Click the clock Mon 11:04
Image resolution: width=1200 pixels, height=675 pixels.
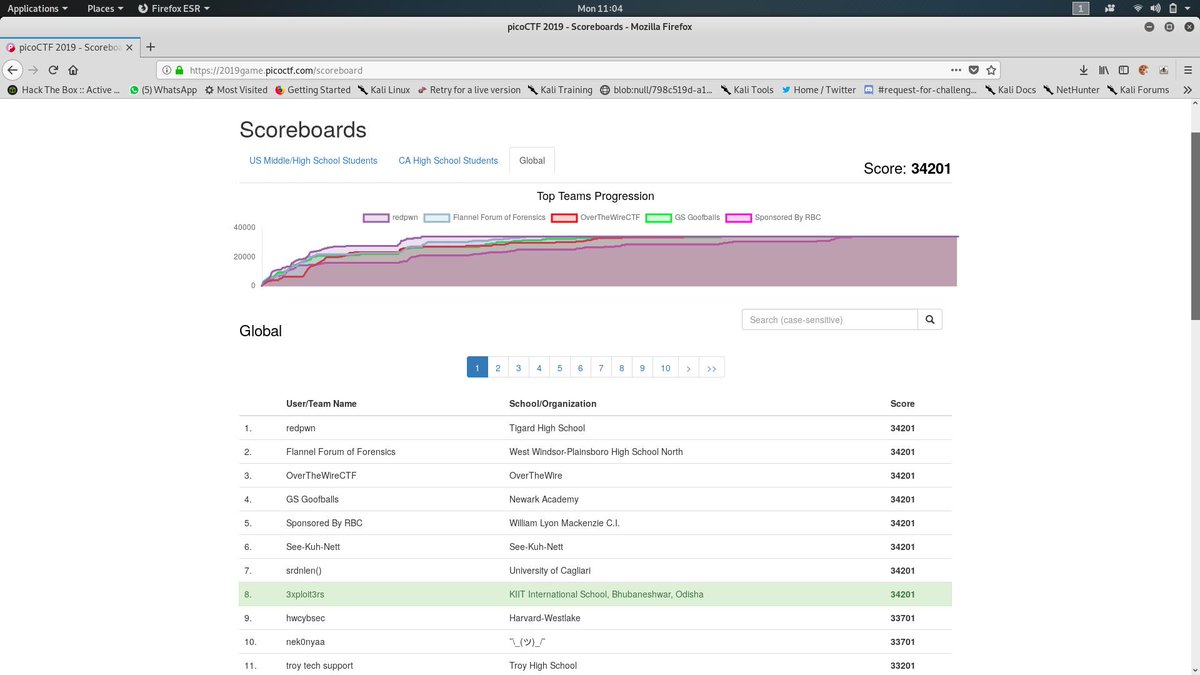pos(599,8)
